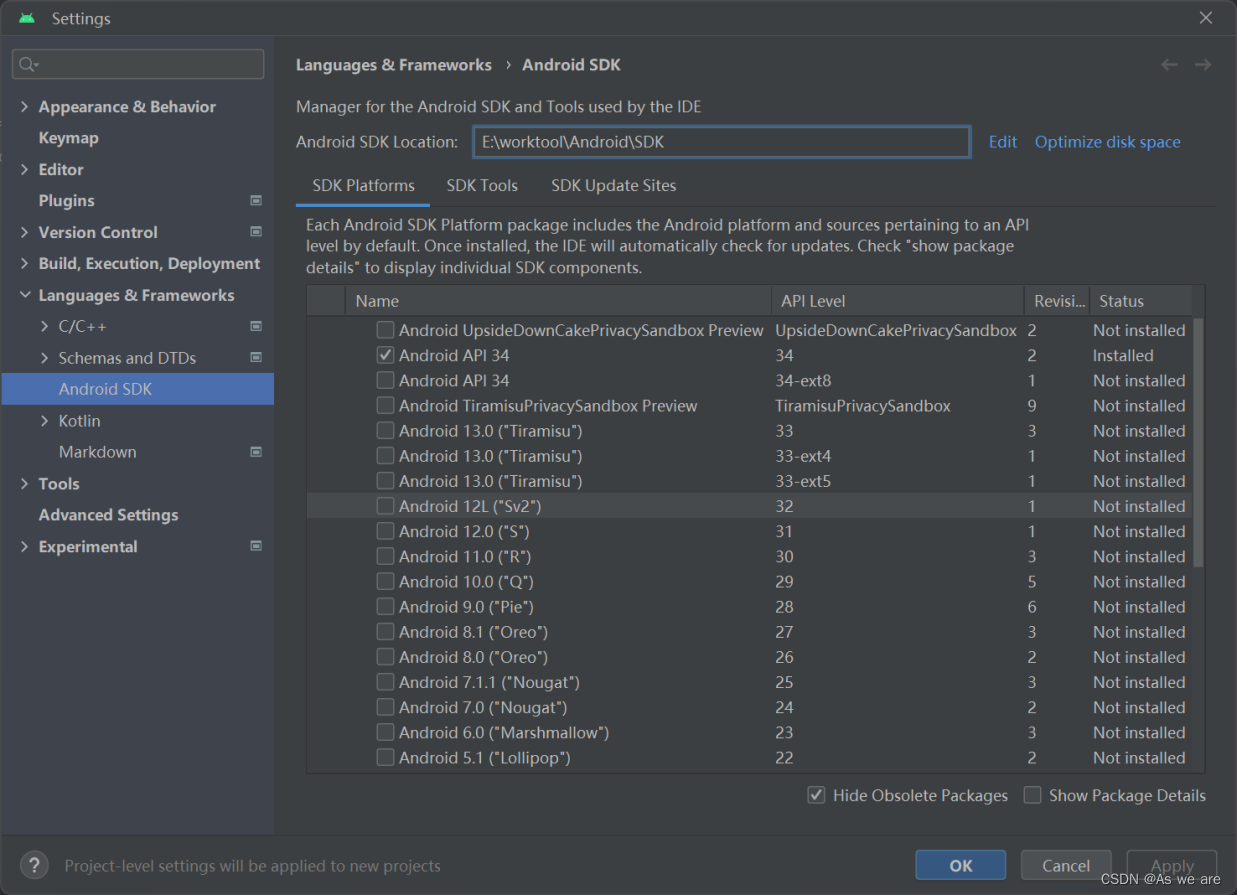Select Android 5.1 ("Lollipop") row text
The height and width of the screenshot is (895, 1237).
(x=485, y=757)
